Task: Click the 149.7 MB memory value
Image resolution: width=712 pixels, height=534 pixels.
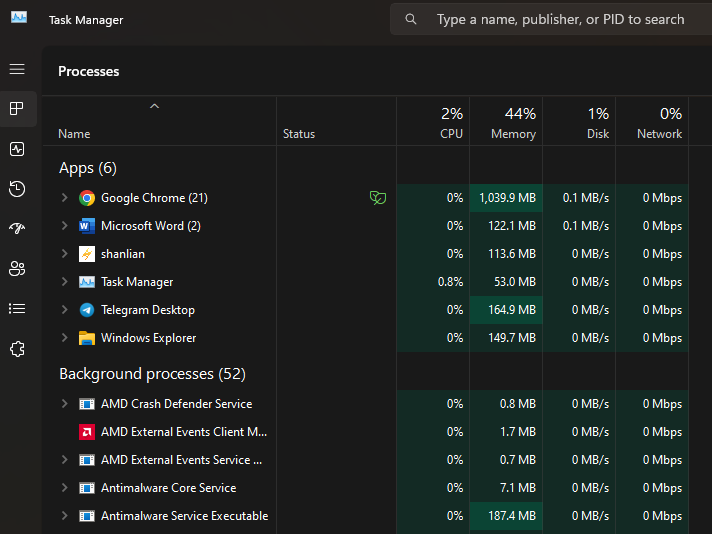Action: click(x=512, y=338)
